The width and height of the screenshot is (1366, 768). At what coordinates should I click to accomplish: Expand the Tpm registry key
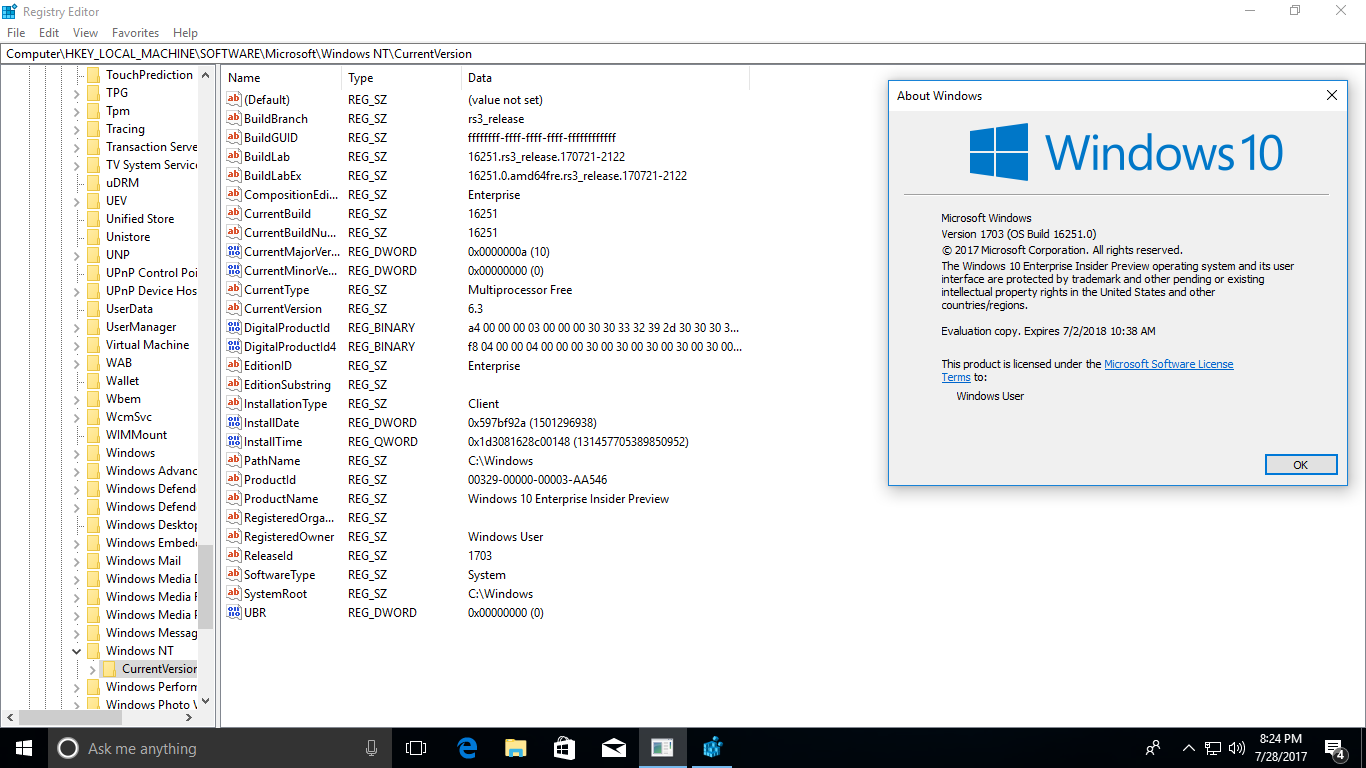[77, 111]
